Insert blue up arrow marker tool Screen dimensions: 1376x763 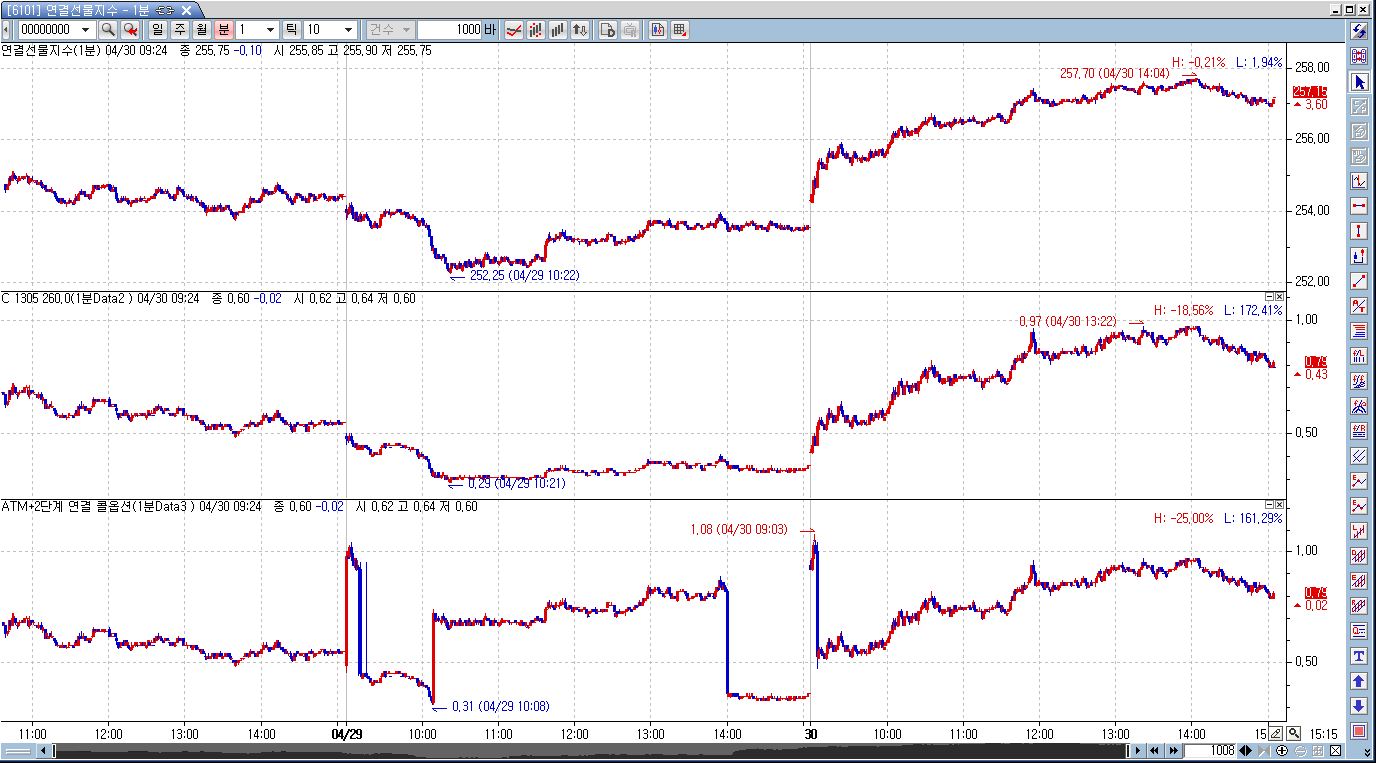point(1359,681)
